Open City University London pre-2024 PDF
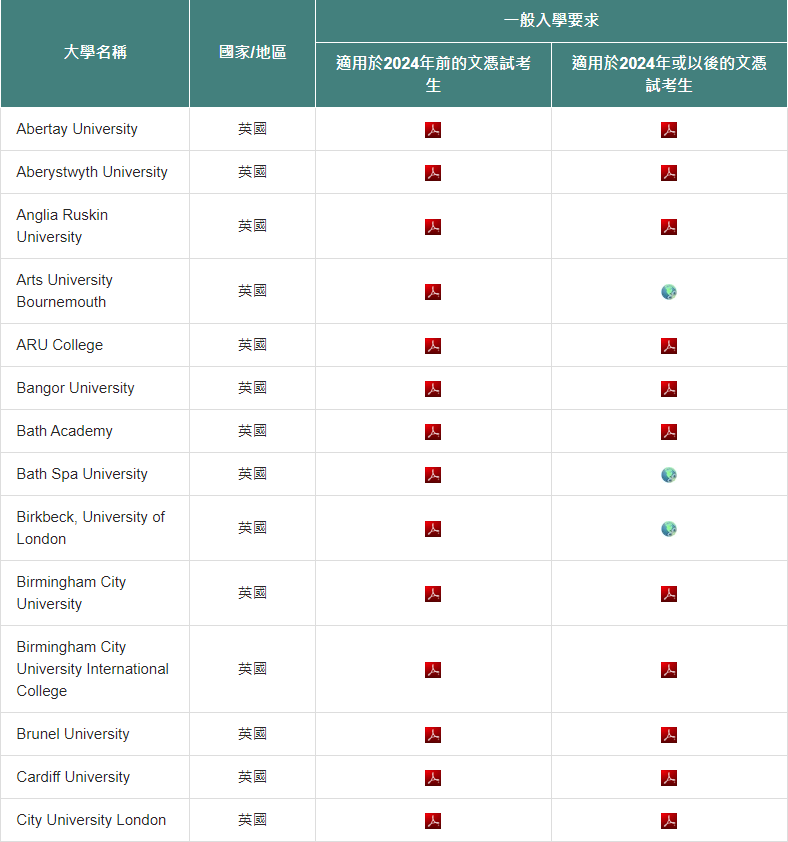The width and height of the screenshot is (788, 842). 433,821
